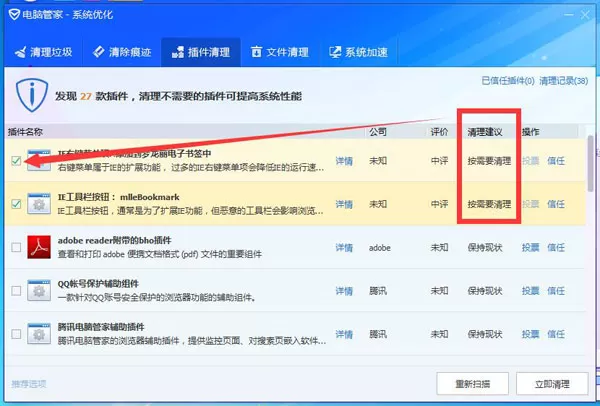Check the QQ帐号保护辅助组件 checkbox
Image resolution: width=600 pixels, height=406 pixels.
tap(16, 291)
